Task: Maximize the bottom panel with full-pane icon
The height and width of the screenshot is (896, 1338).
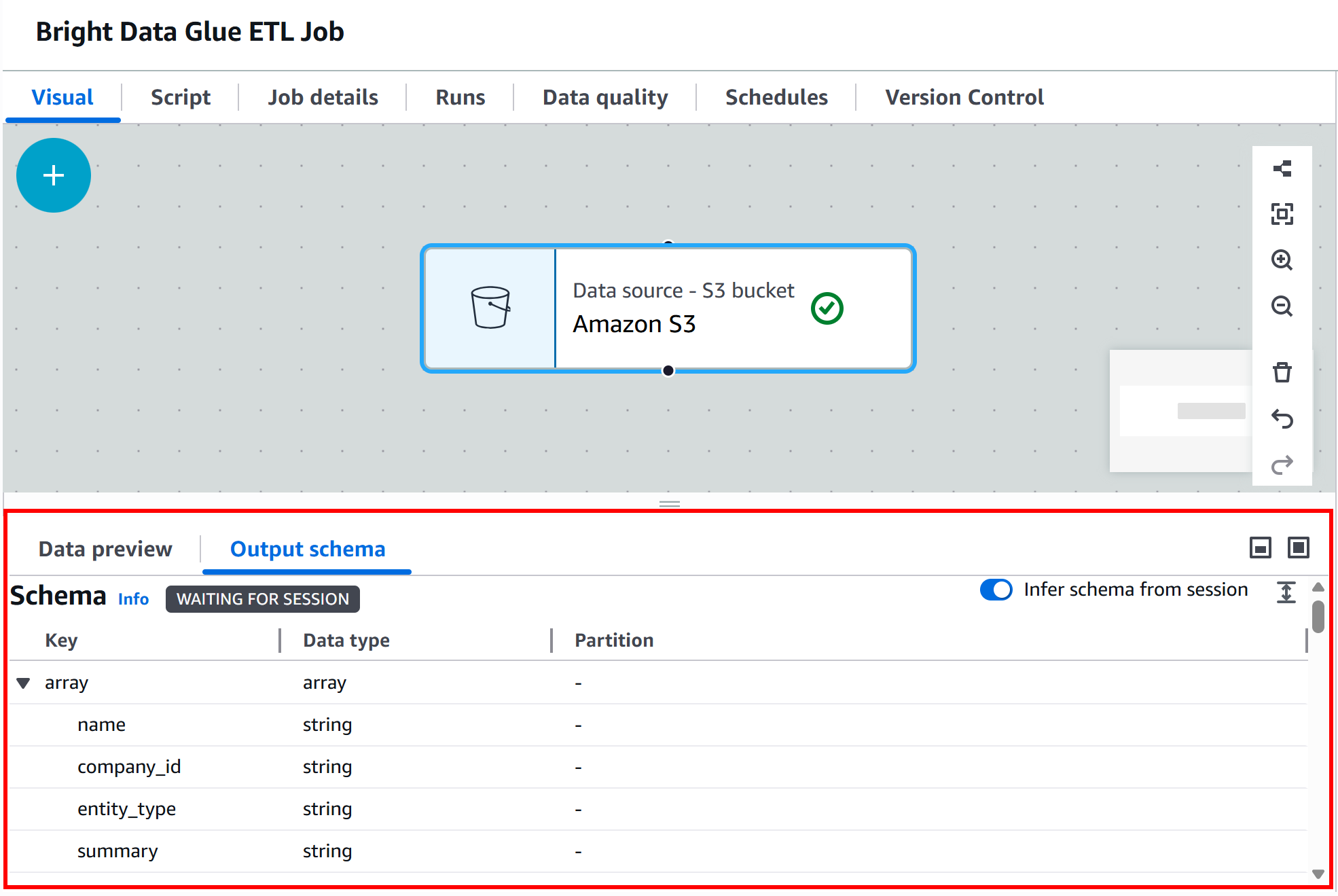Action: [x=1298, y=548]
